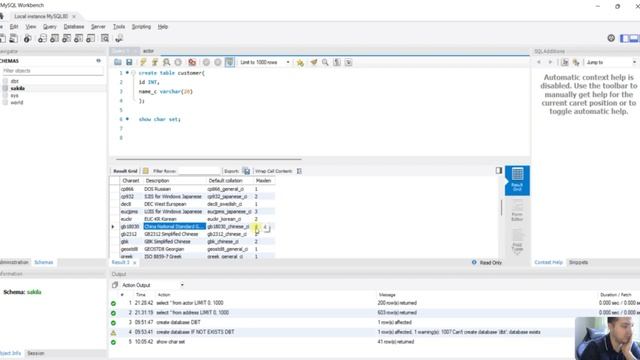Screen dimensions: 640x360
Task: Switch to the Administration tab
Action: [14, 262]
